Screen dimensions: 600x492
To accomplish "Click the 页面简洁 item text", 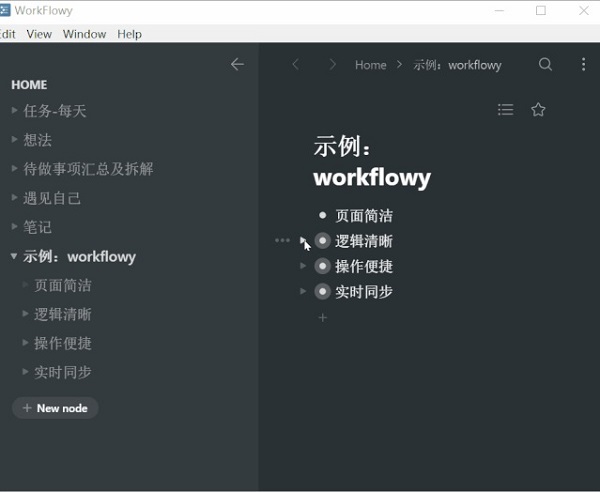I will [364, 216].
